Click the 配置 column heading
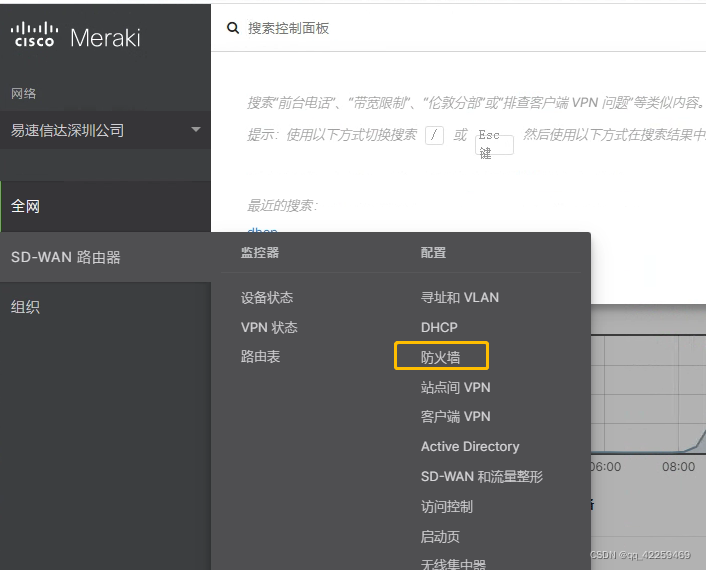The height and width of the screenshot is (570, 706). [x=433, y=253]
